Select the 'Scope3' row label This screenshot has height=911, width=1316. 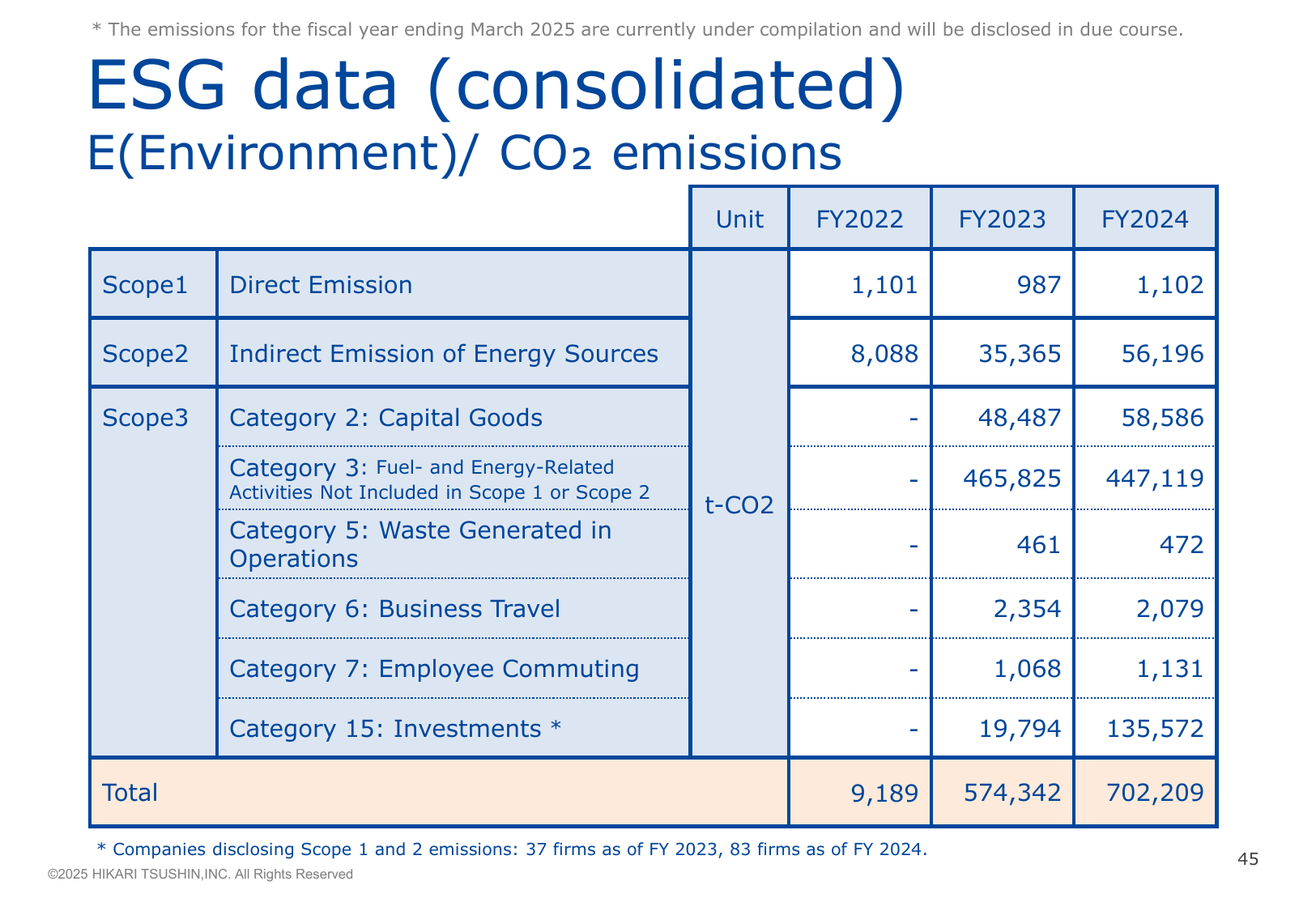pyautogui.click(x=145, y=418)
